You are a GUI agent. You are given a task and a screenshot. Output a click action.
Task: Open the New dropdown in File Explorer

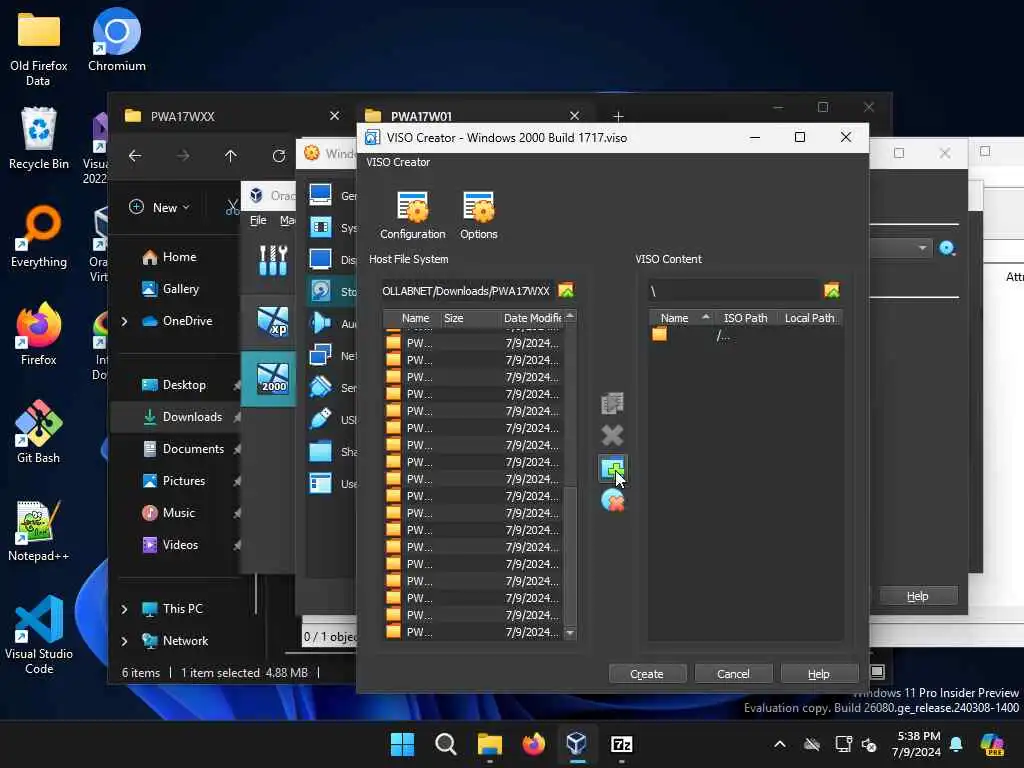pyautogui.click(x=159, y=207)
